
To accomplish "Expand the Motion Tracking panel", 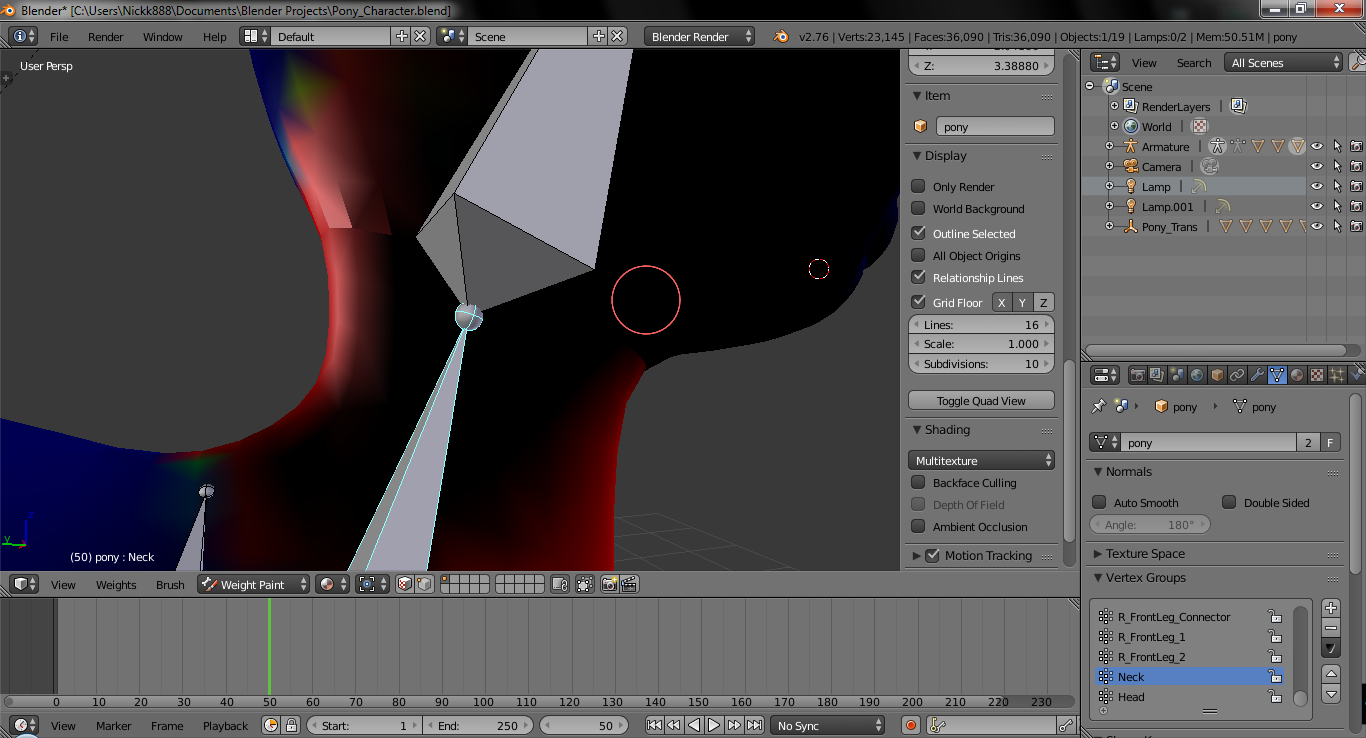I will (917, 555).
